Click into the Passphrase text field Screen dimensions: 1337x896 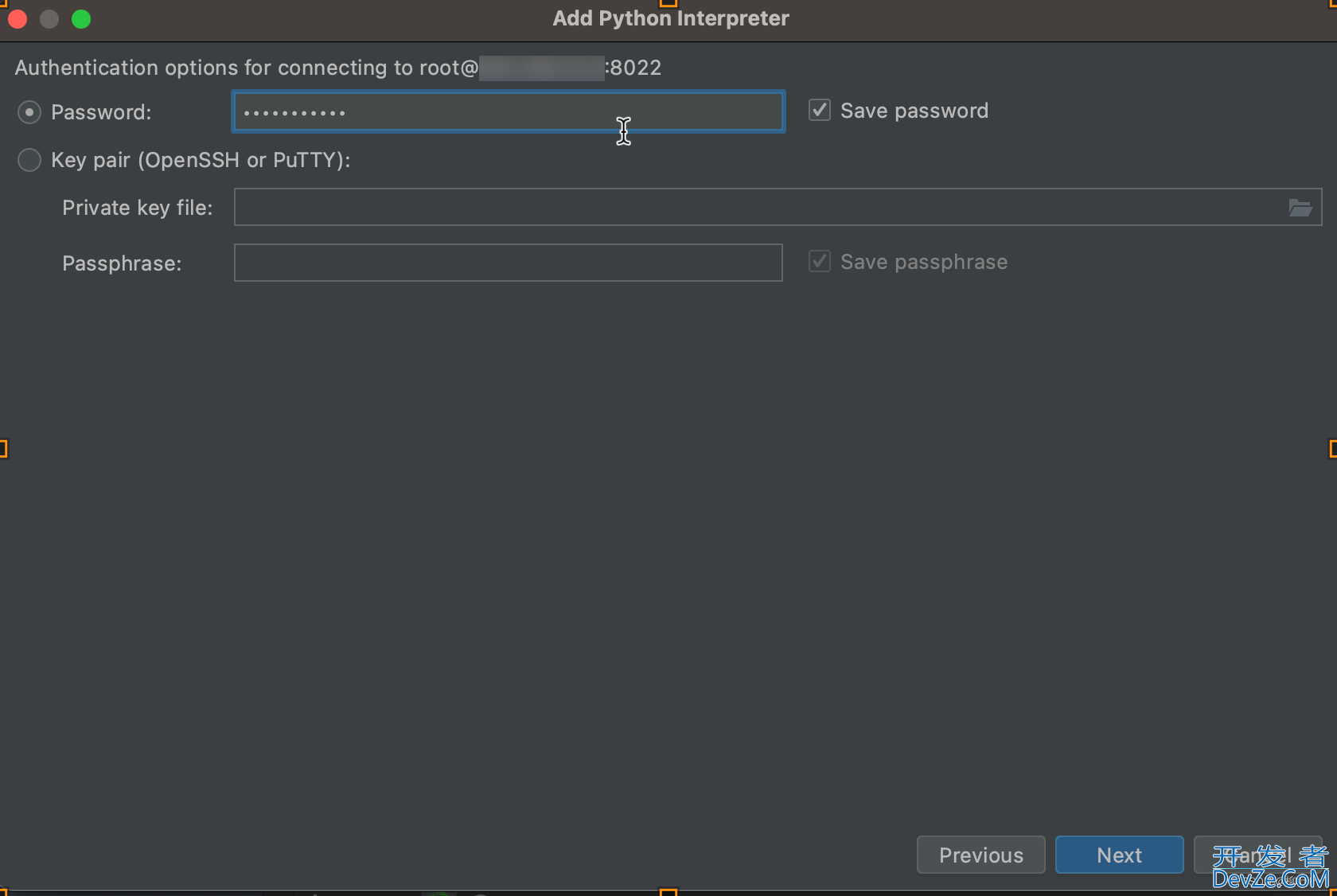pos(509,263)
